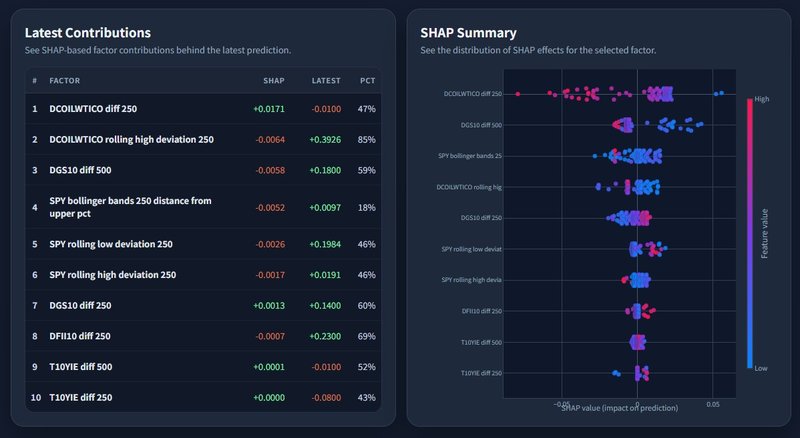Click the DGS10 diff 500 factor name

coord(80,170)
